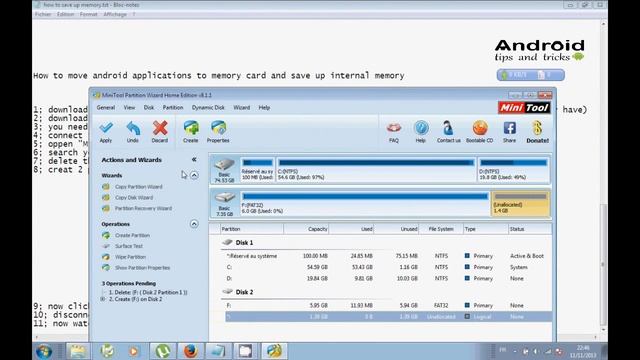This screenshot has width=640, height=360.
Task: Click the Facebook Share icon
Action: [509, 132]
